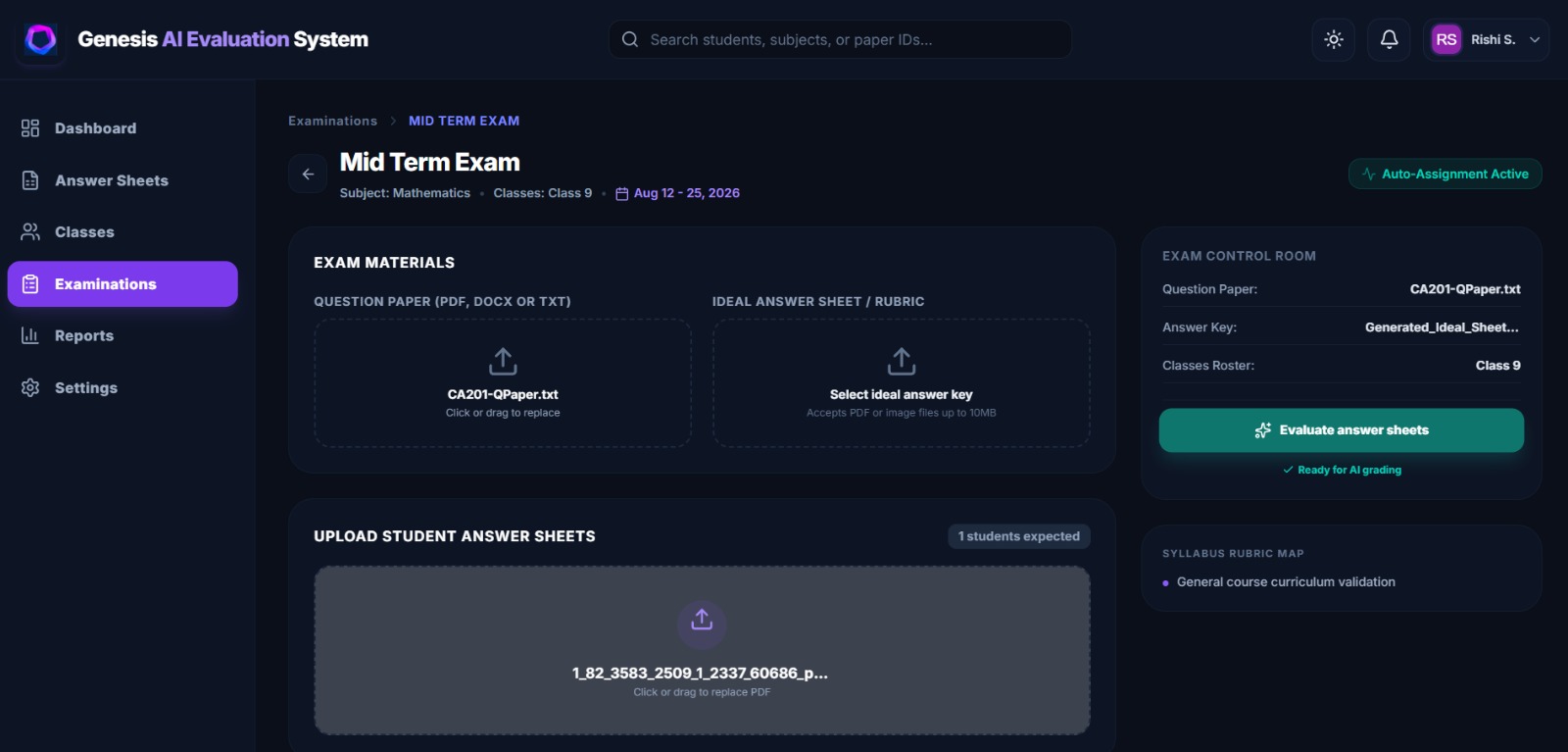Click the question paper upload arrow icon

pos(503,361)
